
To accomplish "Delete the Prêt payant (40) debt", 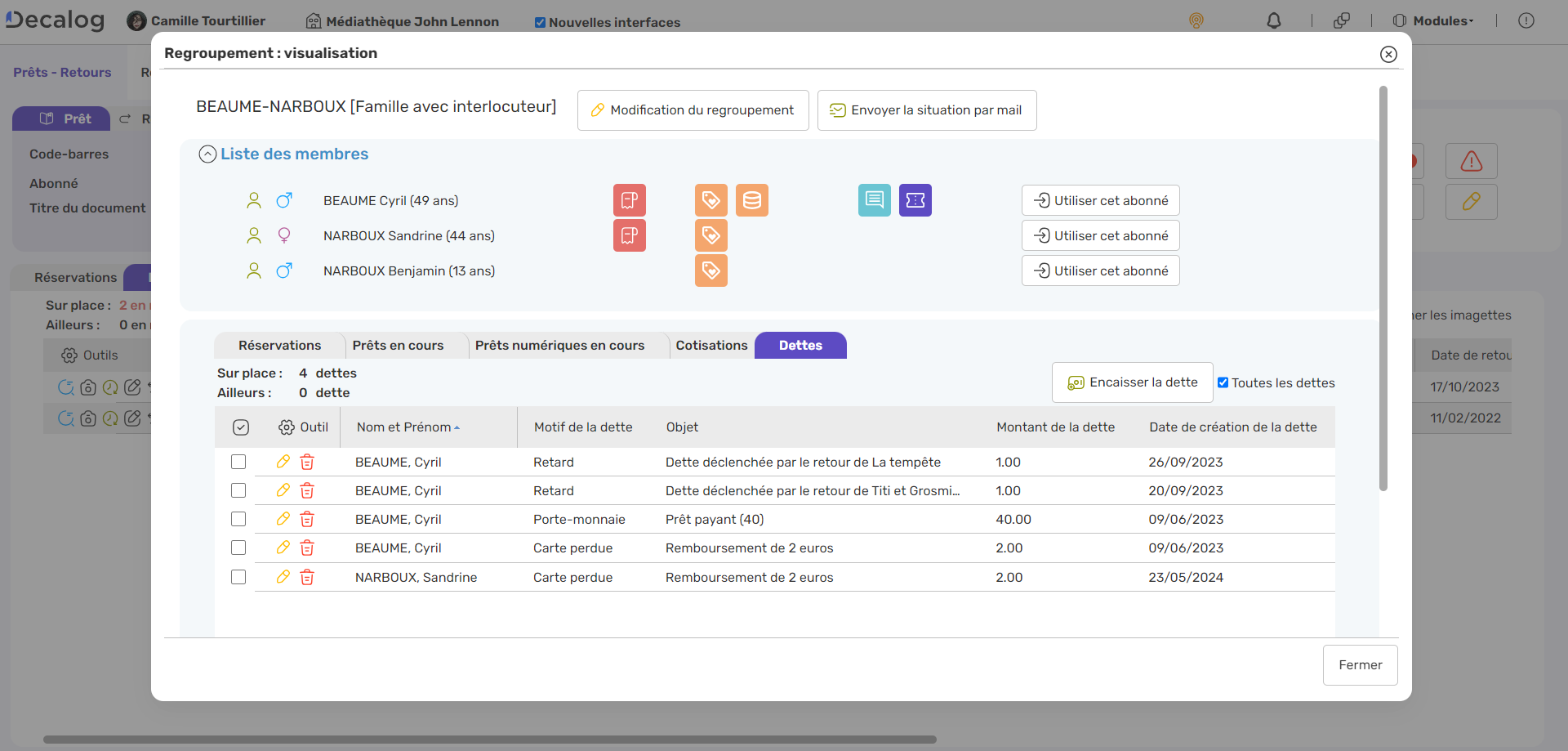I will point(307,520).
